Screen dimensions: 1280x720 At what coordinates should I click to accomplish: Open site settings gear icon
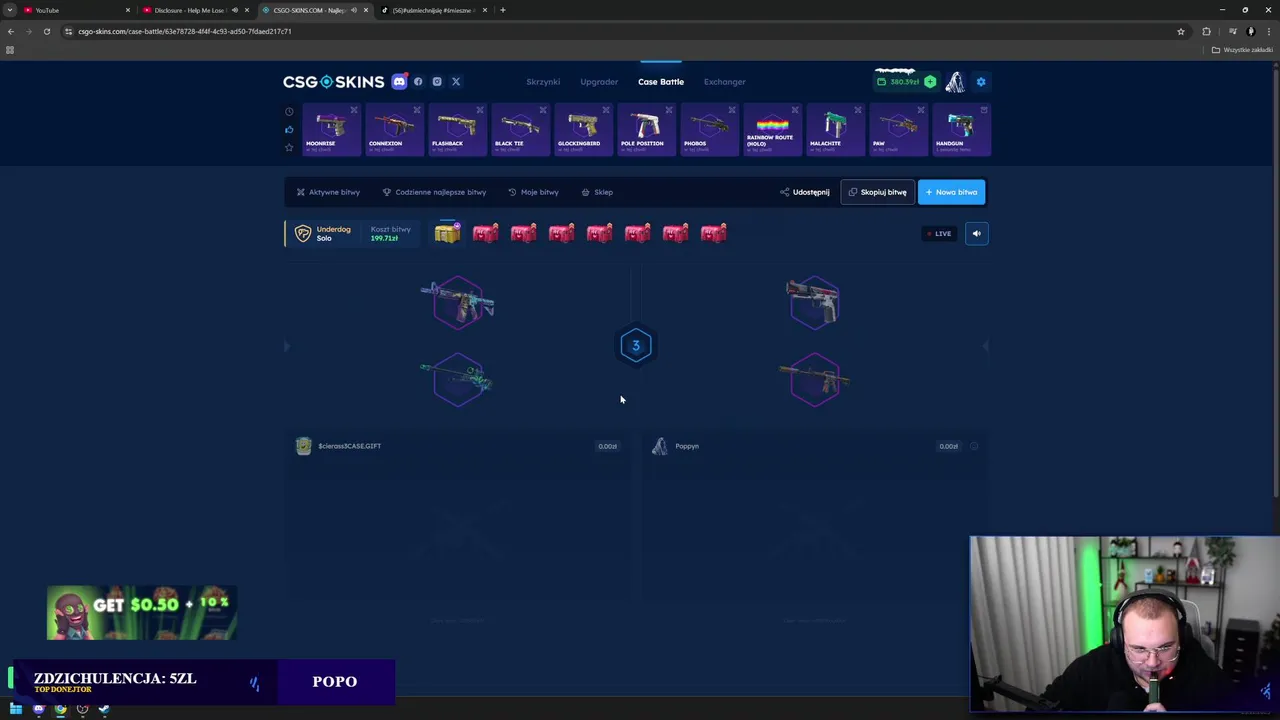(981, 81)
